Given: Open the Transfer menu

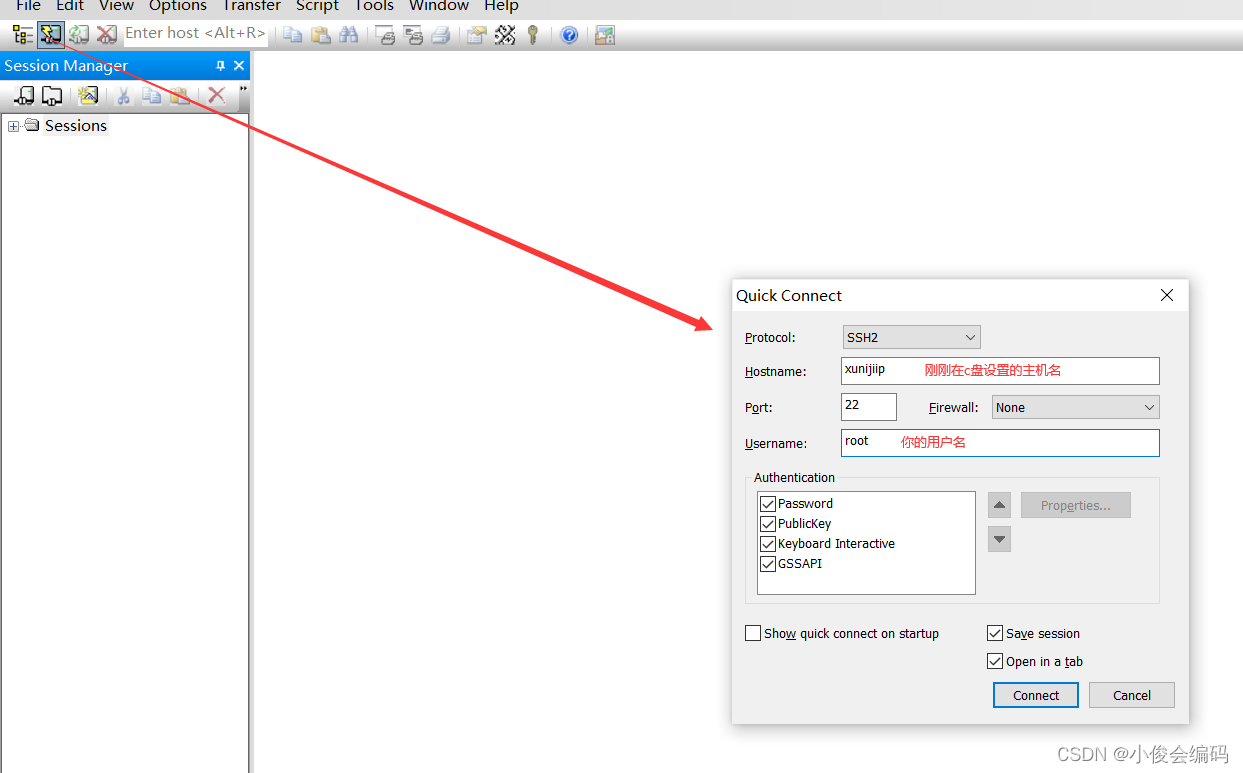Looking at the screenshot, I should point(252,6).
